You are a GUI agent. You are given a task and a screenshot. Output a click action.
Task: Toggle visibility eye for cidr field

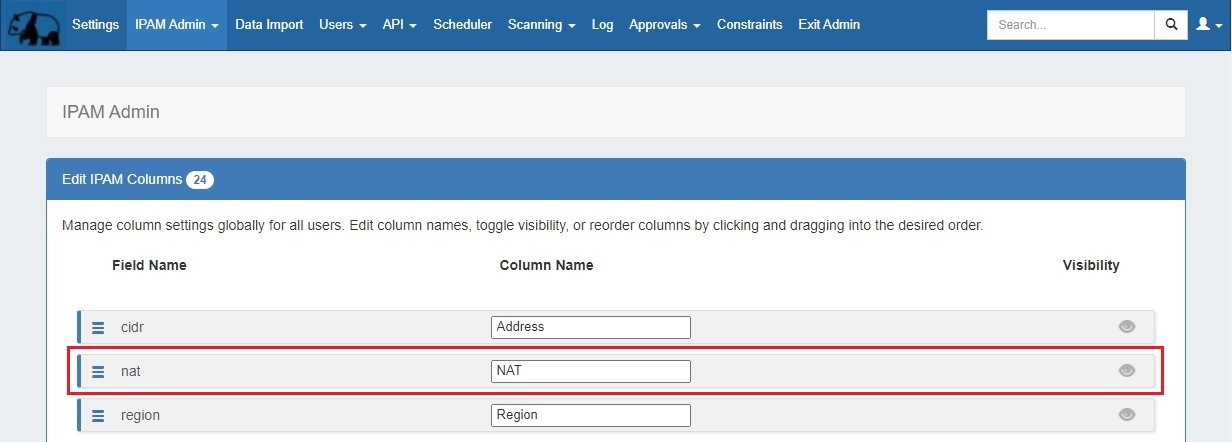[x=1126, y=327]
